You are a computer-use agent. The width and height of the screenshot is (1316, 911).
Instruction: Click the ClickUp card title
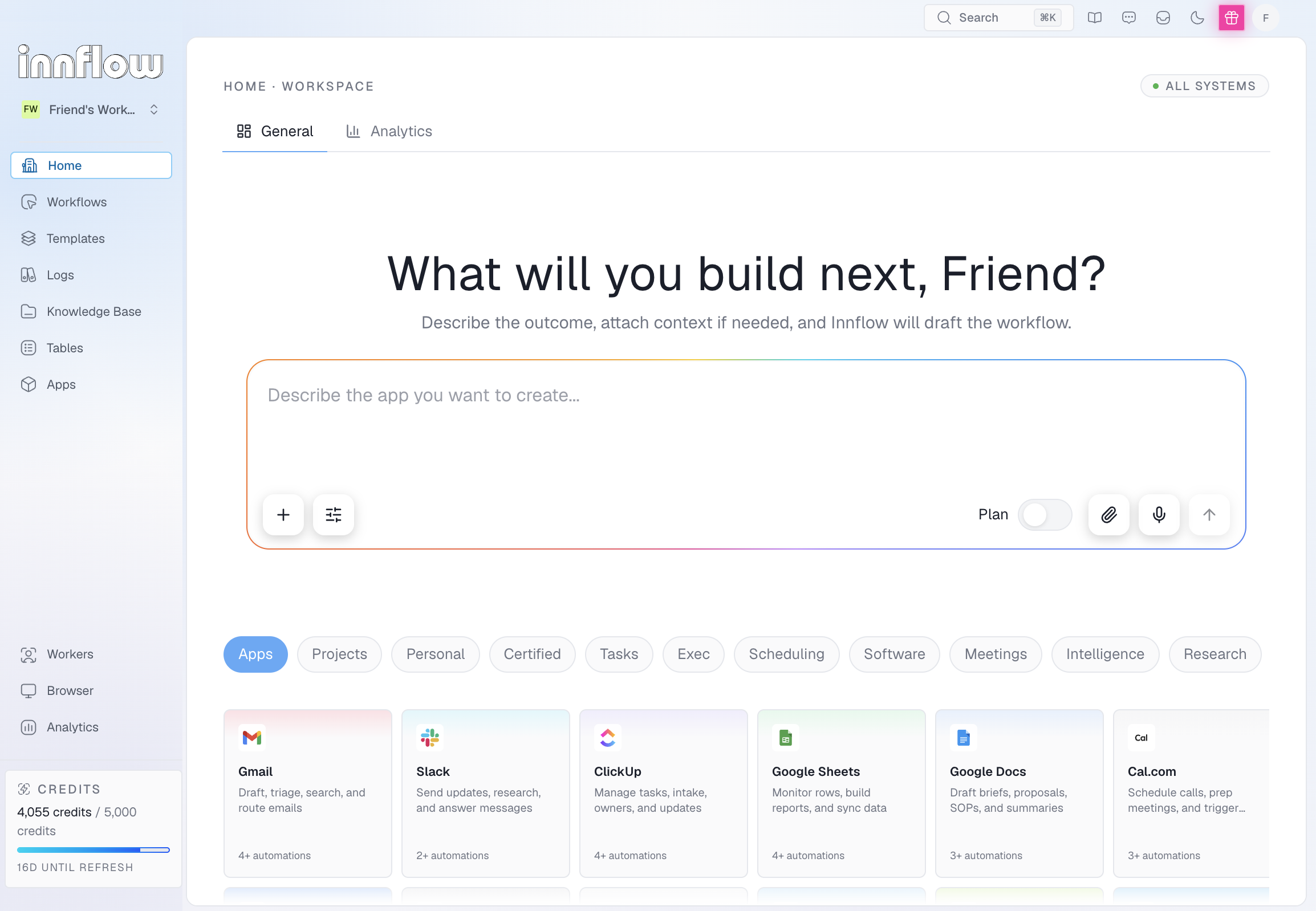pyautogui.click(x=618, y=772)
